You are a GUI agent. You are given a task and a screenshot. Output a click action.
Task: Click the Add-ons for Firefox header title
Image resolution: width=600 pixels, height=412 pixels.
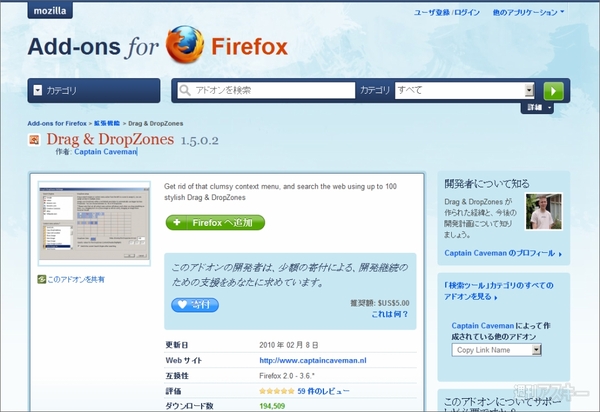pyautogui.click(x=158, y=46)
